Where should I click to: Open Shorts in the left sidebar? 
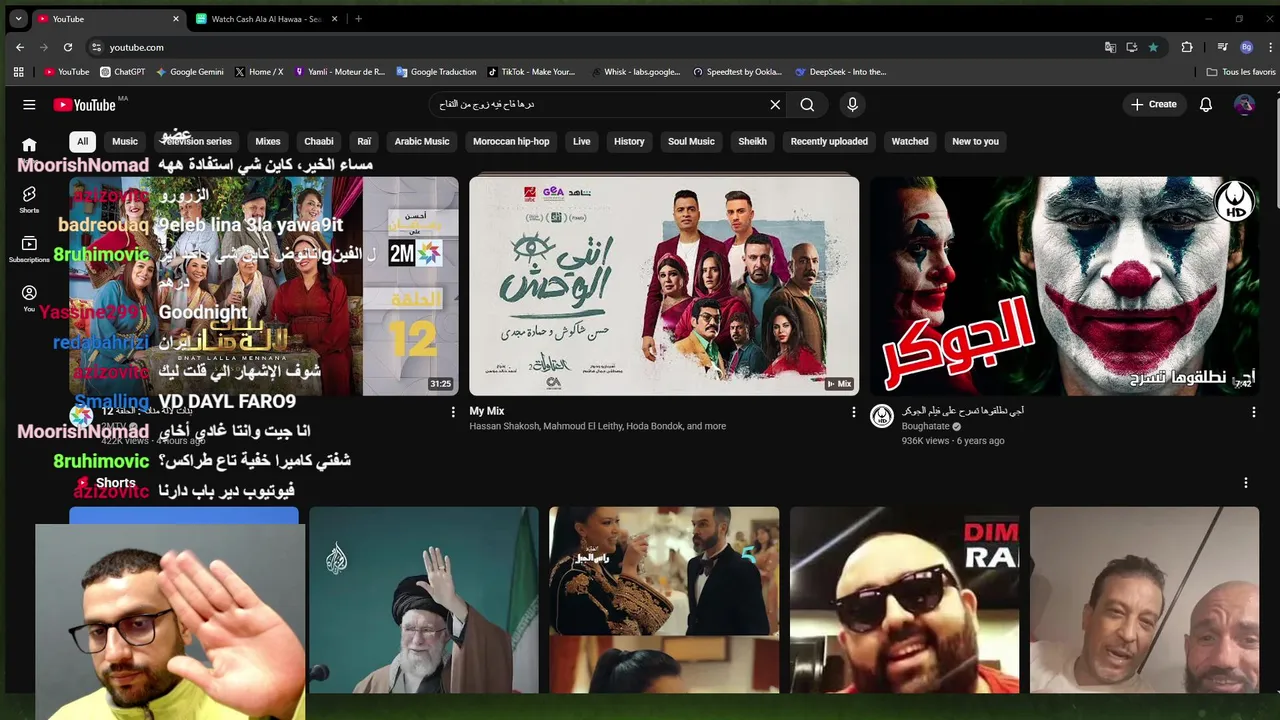[29, 199]
